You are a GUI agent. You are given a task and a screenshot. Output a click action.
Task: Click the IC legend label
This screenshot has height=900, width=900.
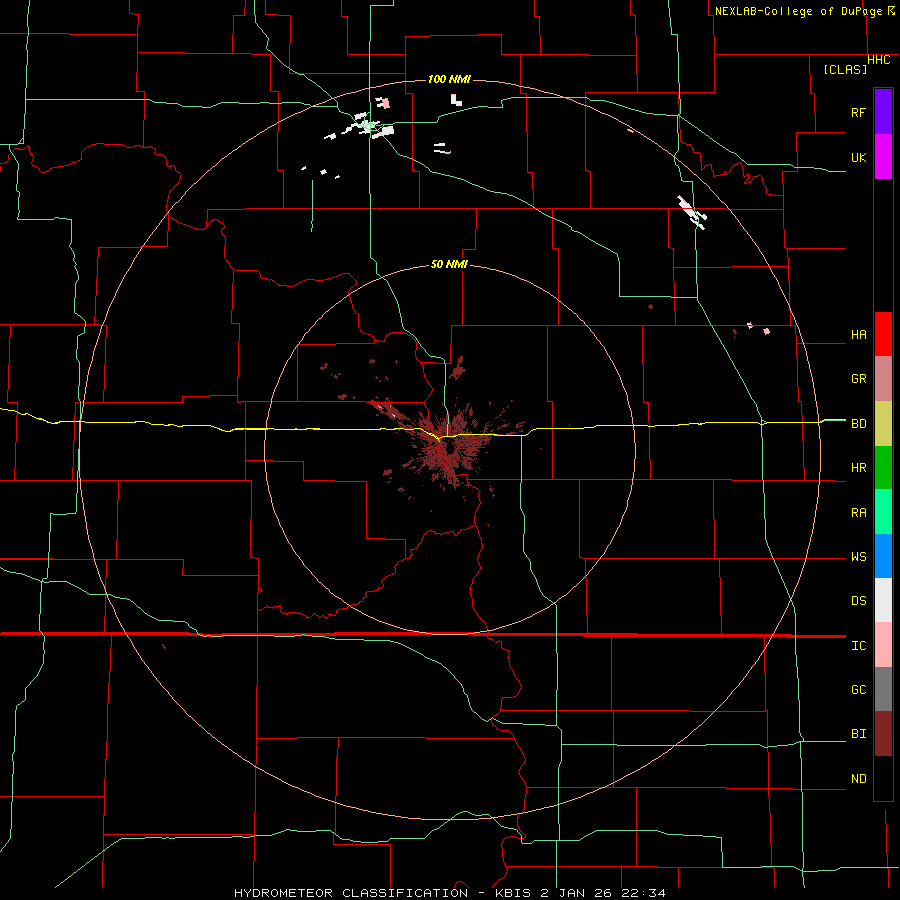point(859,646)
